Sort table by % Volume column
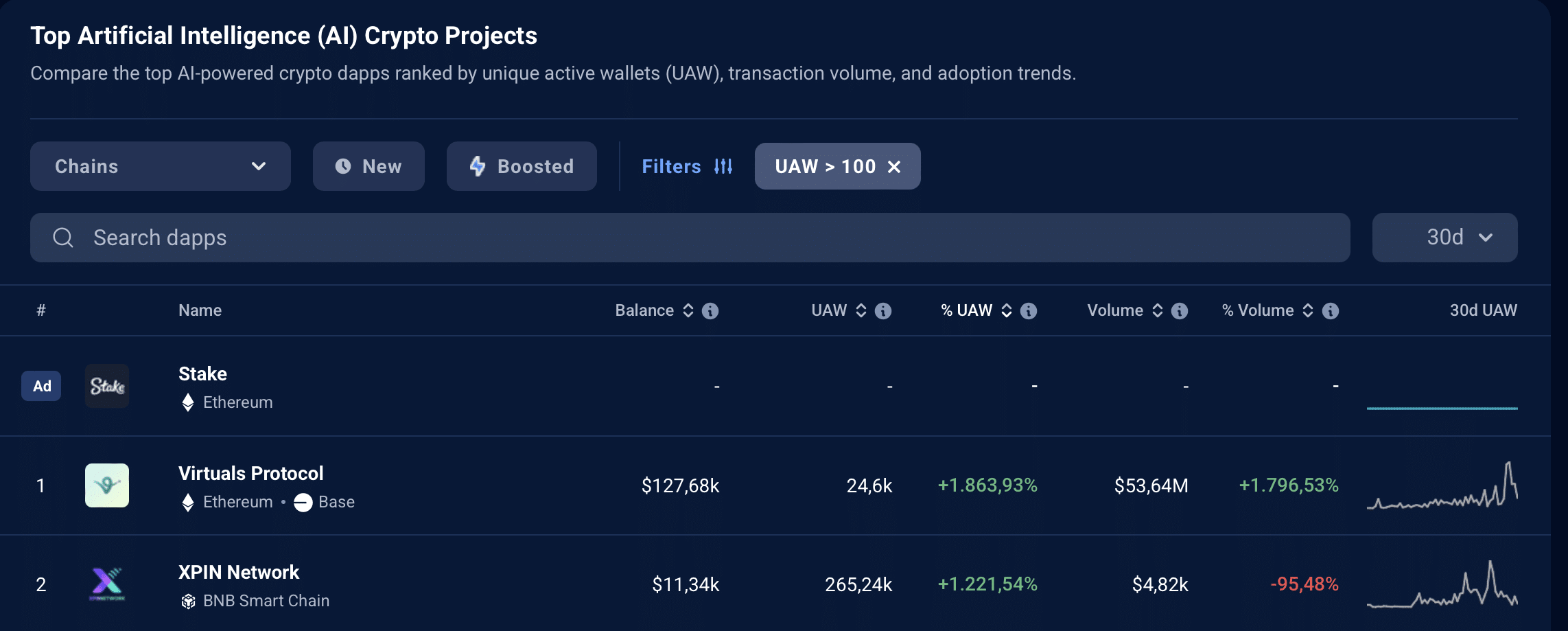The width and height of the screenshot is (1568, 631). click(1308, 310)
